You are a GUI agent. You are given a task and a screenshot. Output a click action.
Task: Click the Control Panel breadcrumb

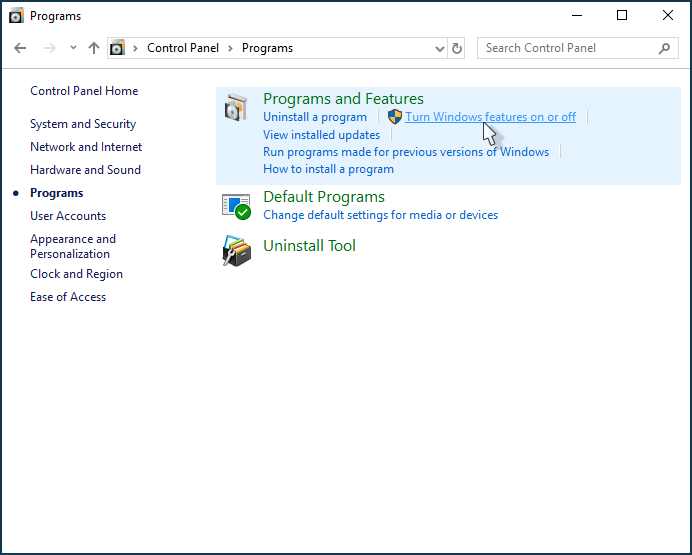(x=183, y=48)
